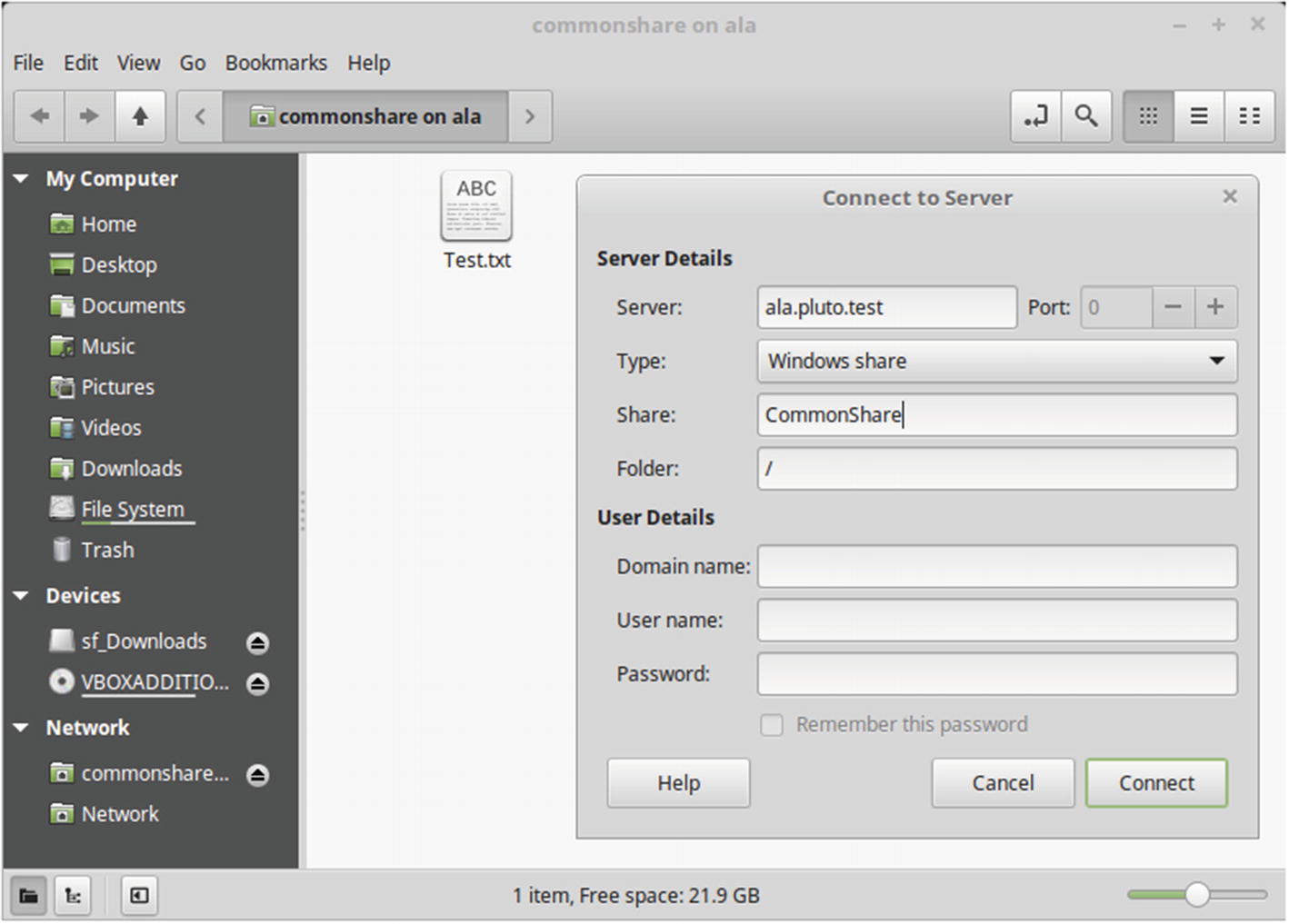Collapse the Devices section
The image size is (1289, 924).
22,596
